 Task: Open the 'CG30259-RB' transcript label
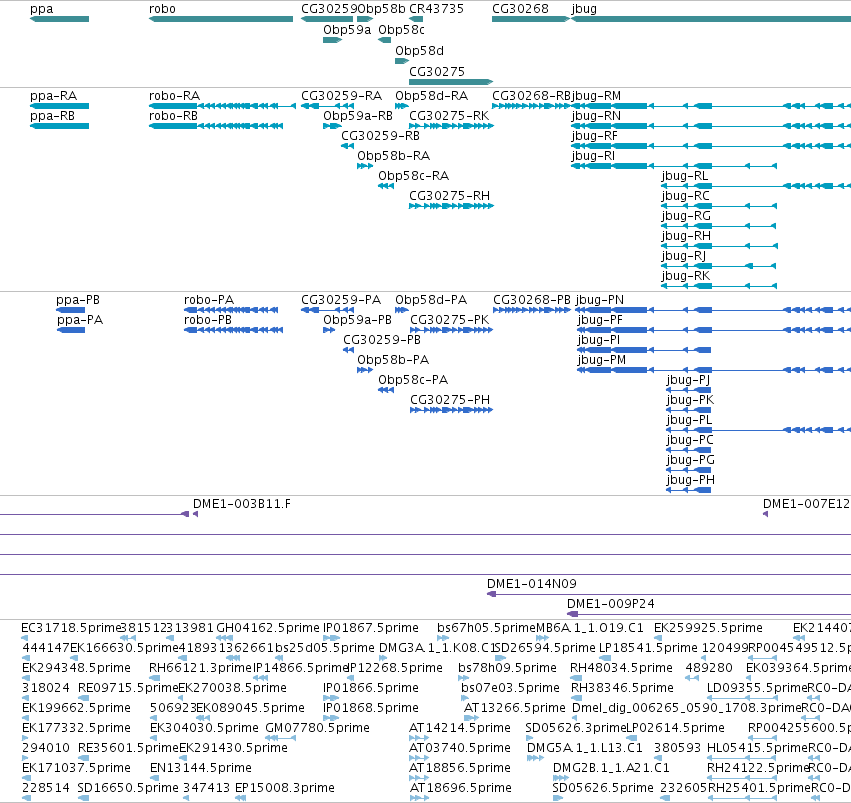pyautogui.click(x=380, y=136)
